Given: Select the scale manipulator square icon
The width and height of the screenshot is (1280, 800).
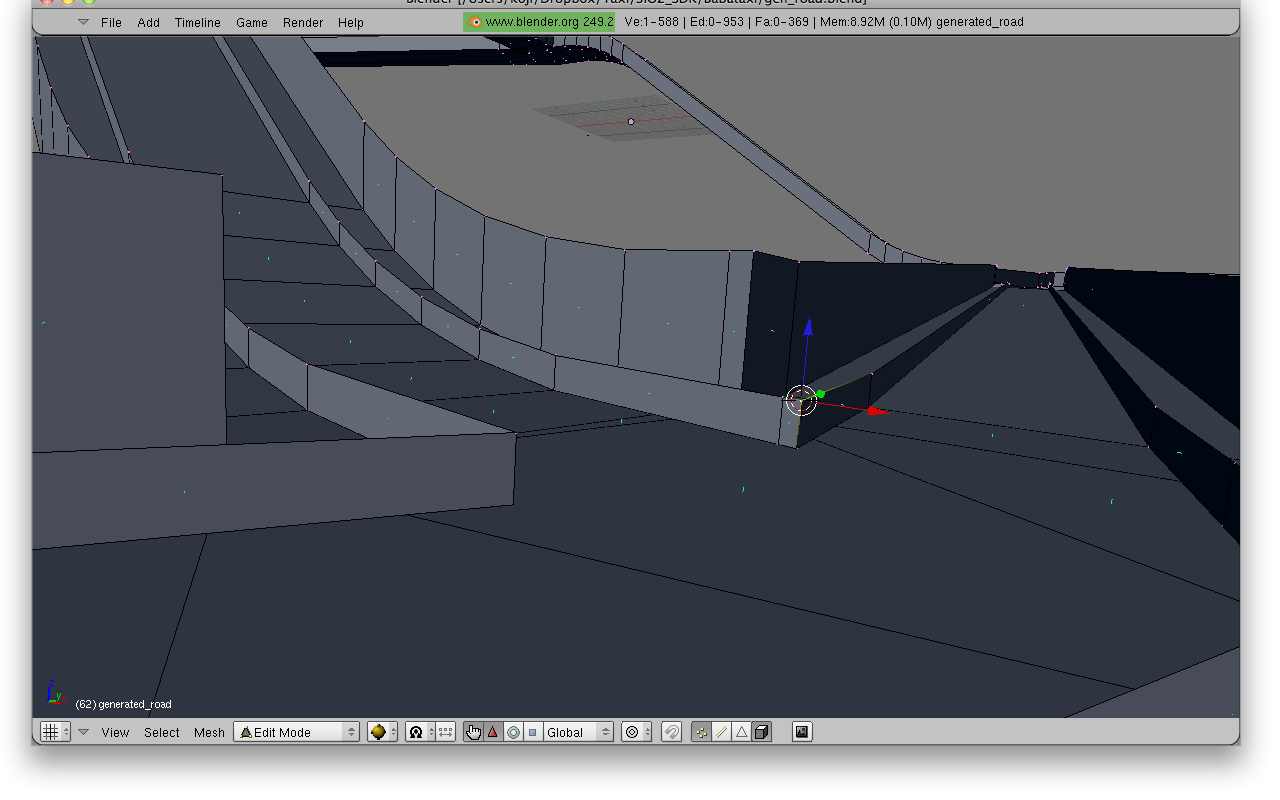Looking at the screenshot, I should tap(532, 732).
